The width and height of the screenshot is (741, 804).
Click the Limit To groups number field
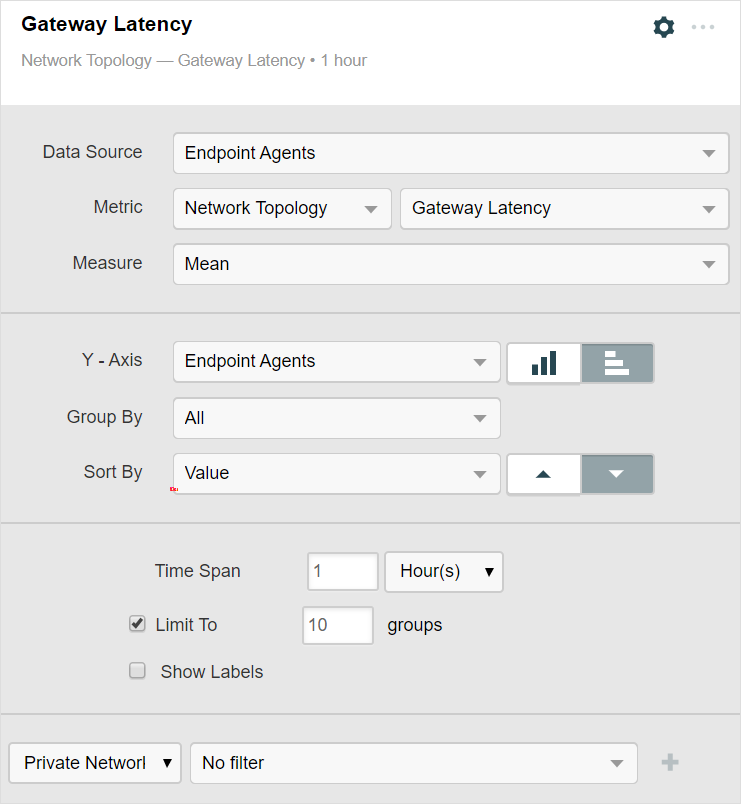337,625
